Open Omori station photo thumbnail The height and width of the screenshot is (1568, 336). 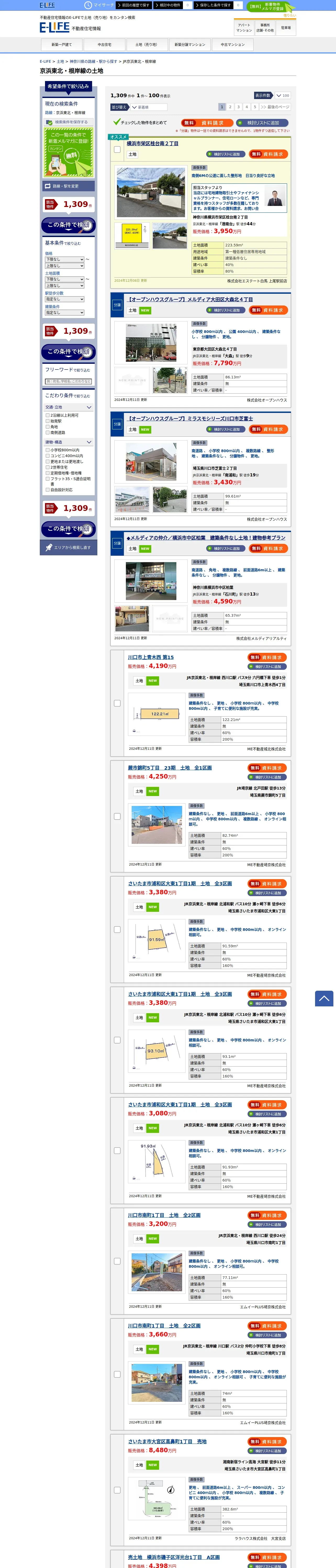(x=151, y=342)
